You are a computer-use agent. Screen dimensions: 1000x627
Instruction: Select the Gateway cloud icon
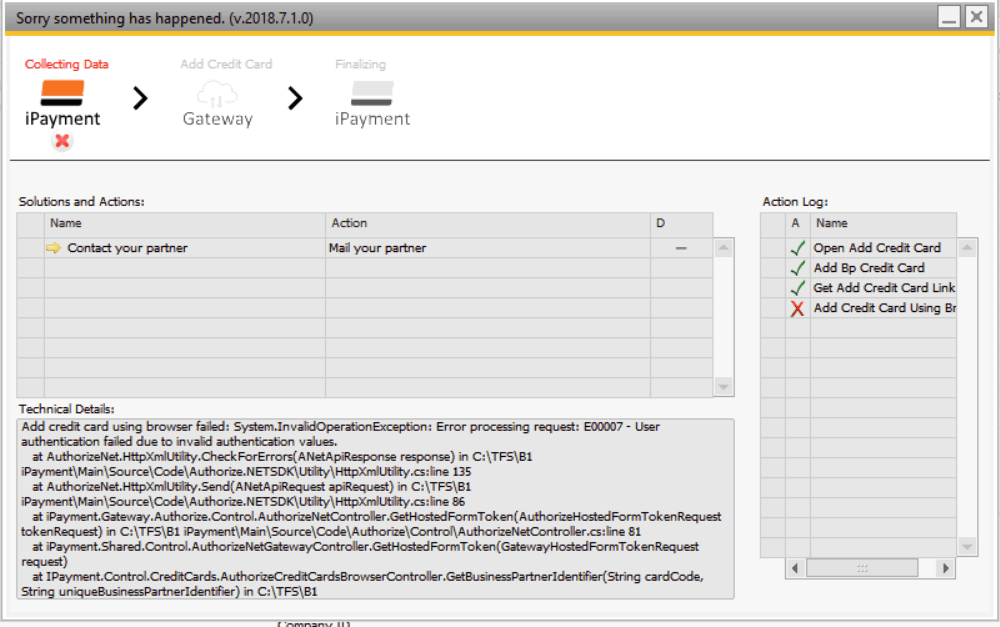218,92
